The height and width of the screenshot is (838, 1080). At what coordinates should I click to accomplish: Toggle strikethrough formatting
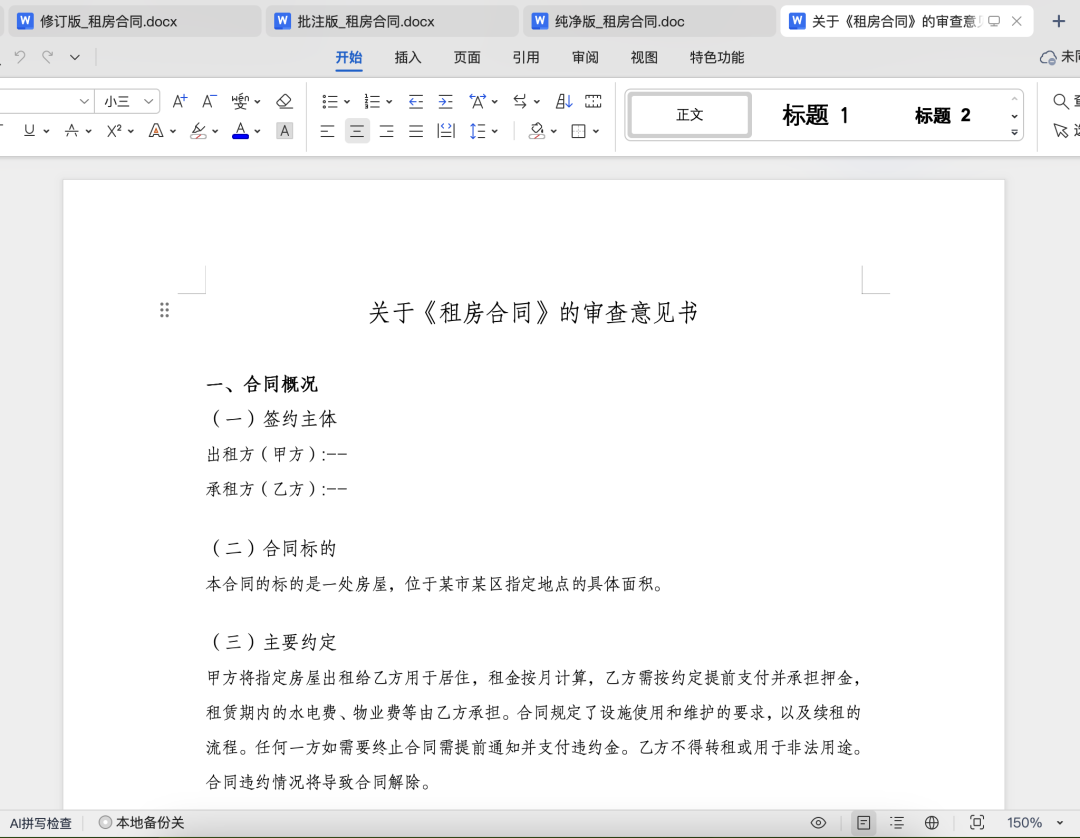point(72,131)
